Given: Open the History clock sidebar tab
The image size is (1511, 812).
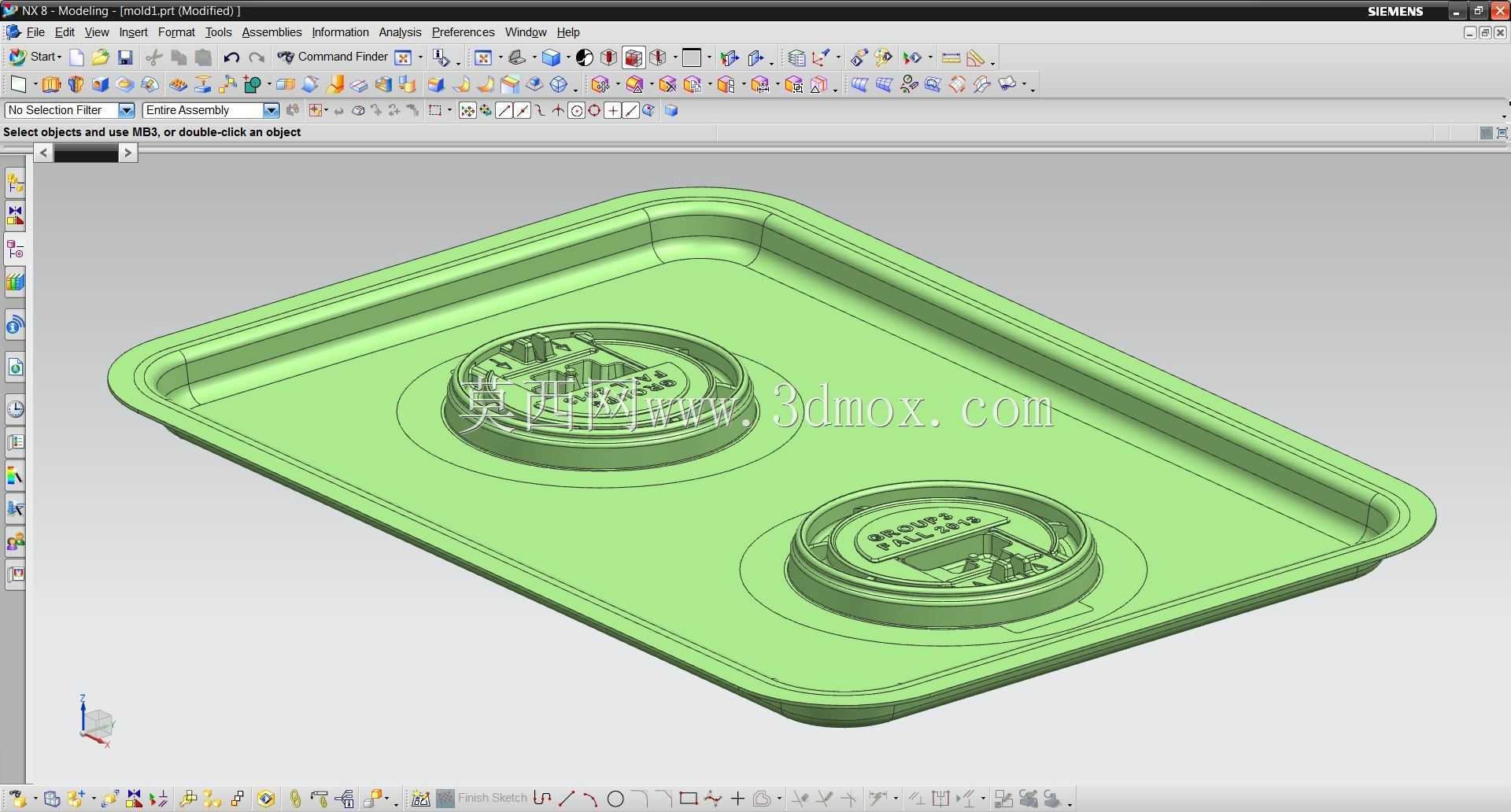Looking at the screenshot, I should click(x=15, y=408).
